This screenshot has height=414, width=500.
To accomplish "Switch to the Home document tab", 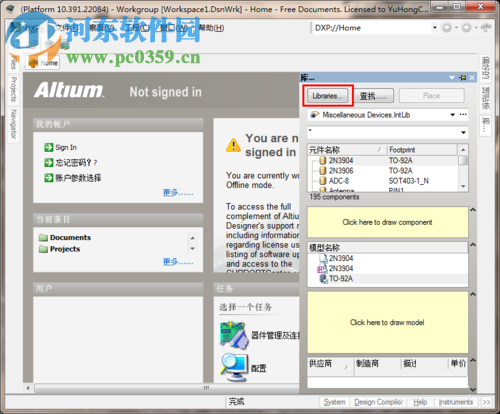I will click(x=43, y=63).
